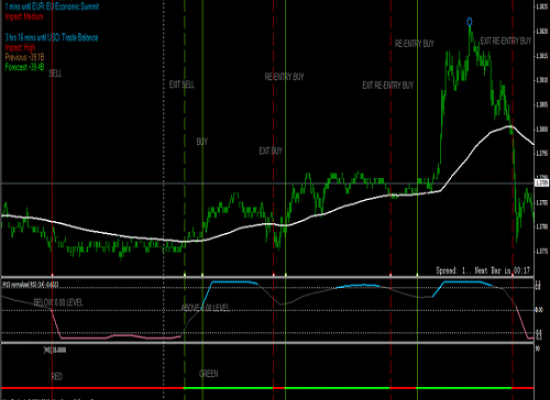Click the Impact Medium warning text
550x400 pixels.
coord(24,16)
